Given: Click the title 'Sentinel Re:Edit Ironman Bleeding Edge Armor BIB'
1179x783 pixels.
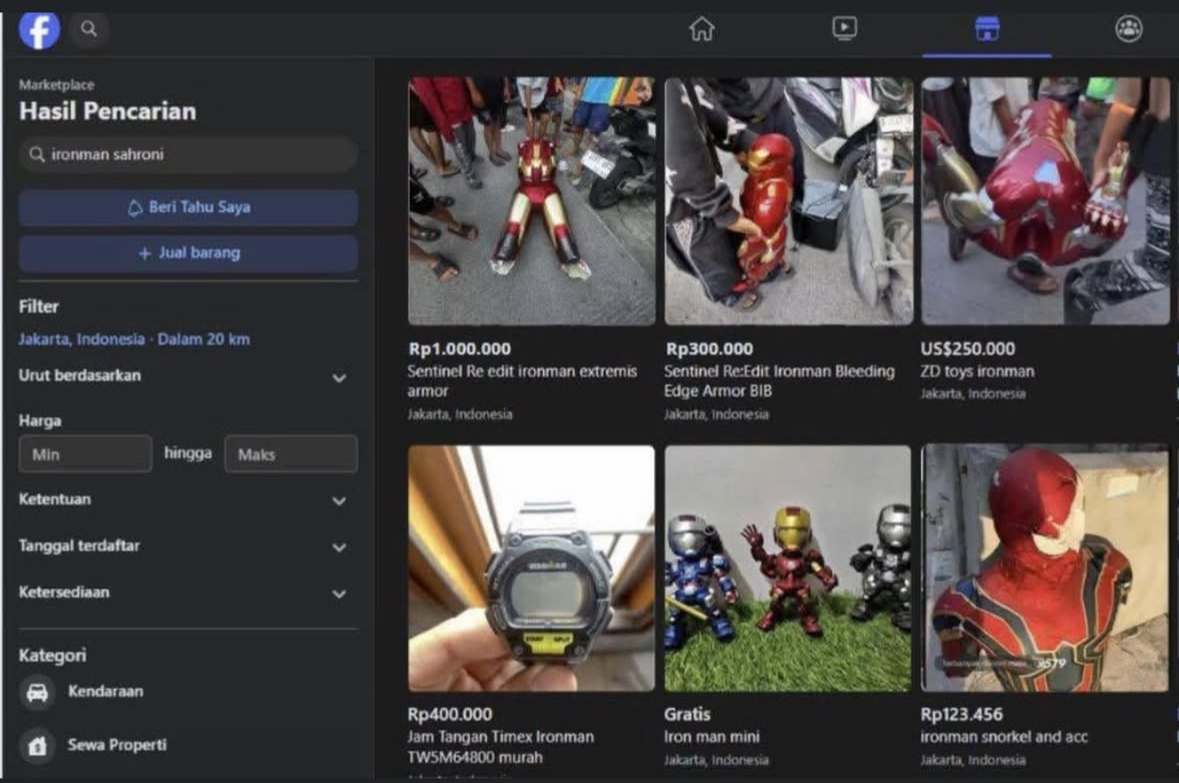Looking at the screenshot, I should pos(779,381).
